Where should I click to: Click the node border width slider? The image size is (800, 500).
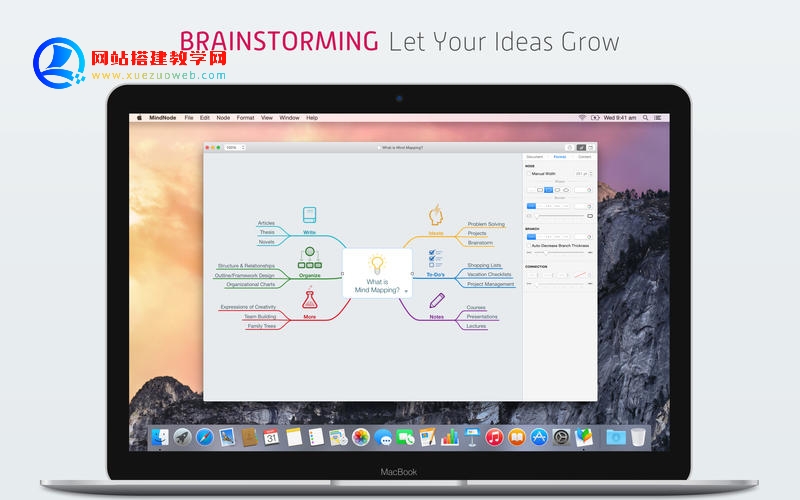pos(559,216)
